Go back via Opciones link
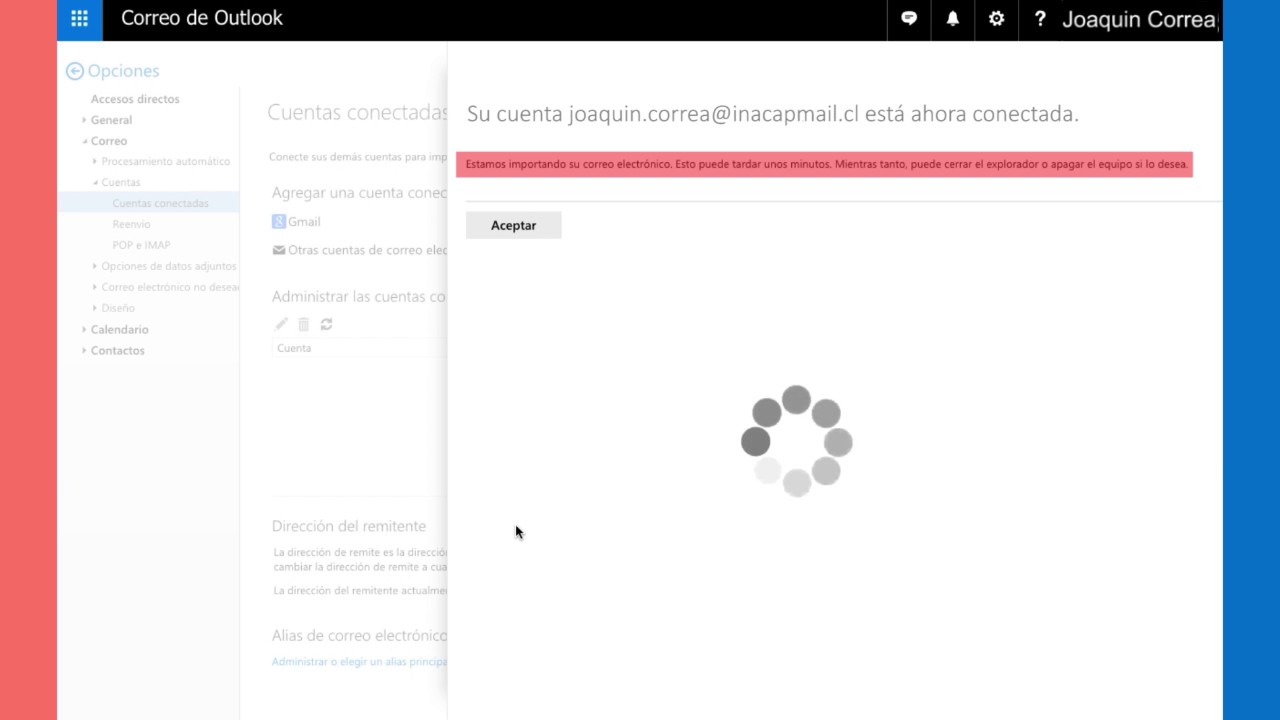This screenshot has width=1280, height=720. 123,71
